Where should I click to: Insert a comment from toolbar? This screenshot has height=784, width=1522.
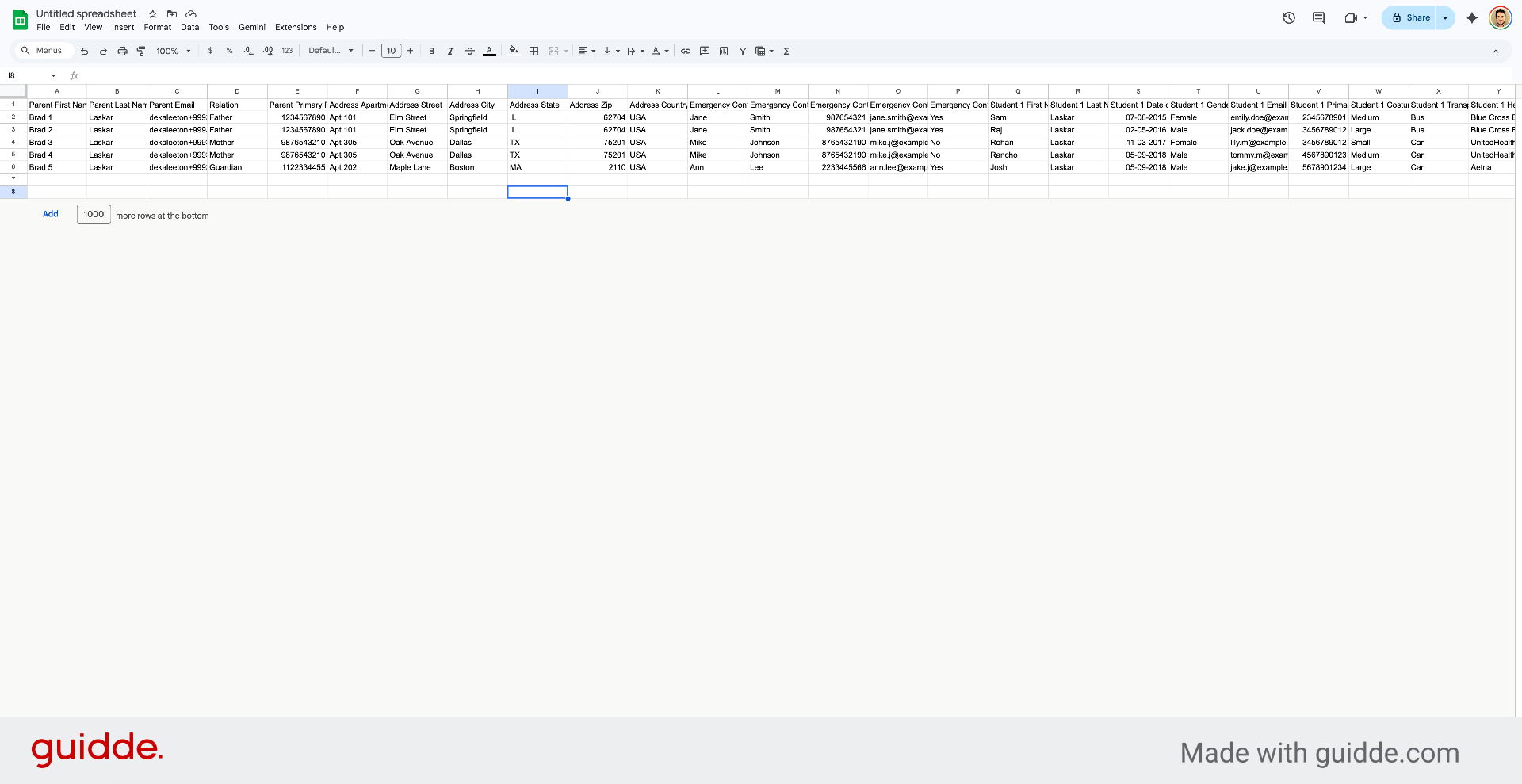705,51
